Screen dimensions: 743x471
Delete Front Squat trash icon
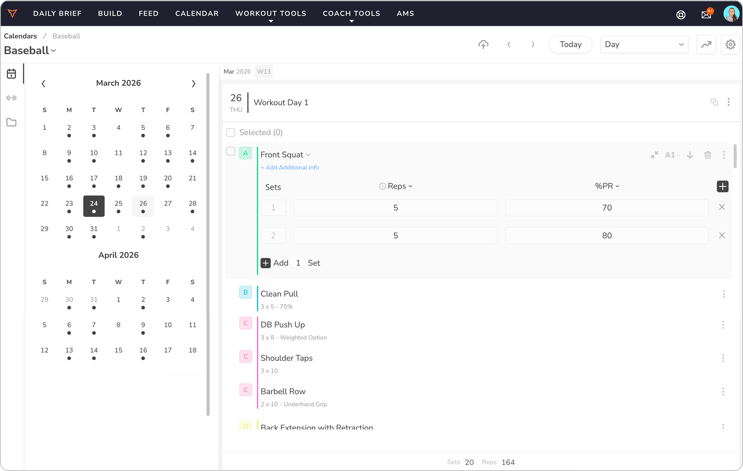pyautogui.click(x=707, y=155)
